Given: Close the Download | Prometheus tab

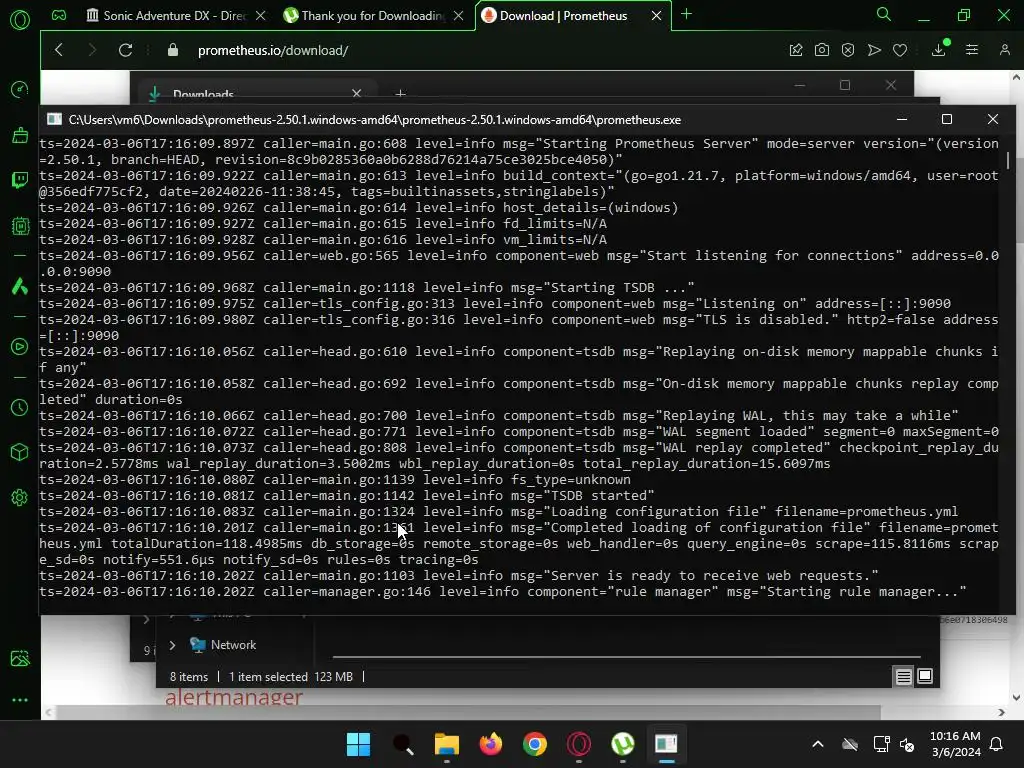Looking at the screenshot, I should 656,16.
